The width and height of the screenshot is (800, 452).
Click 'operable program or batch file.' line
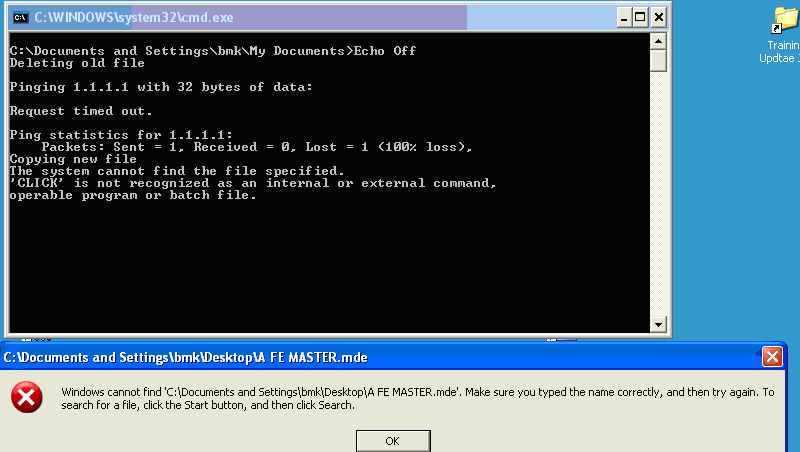pos(133,195)
